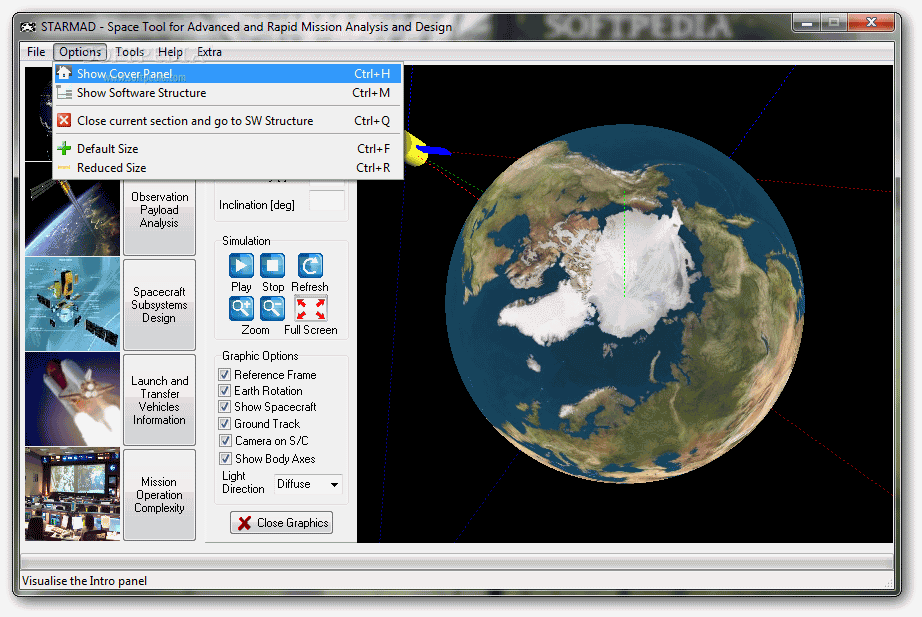
Task: Click the red X icon for Close current section
Action: tap(64, 121)
